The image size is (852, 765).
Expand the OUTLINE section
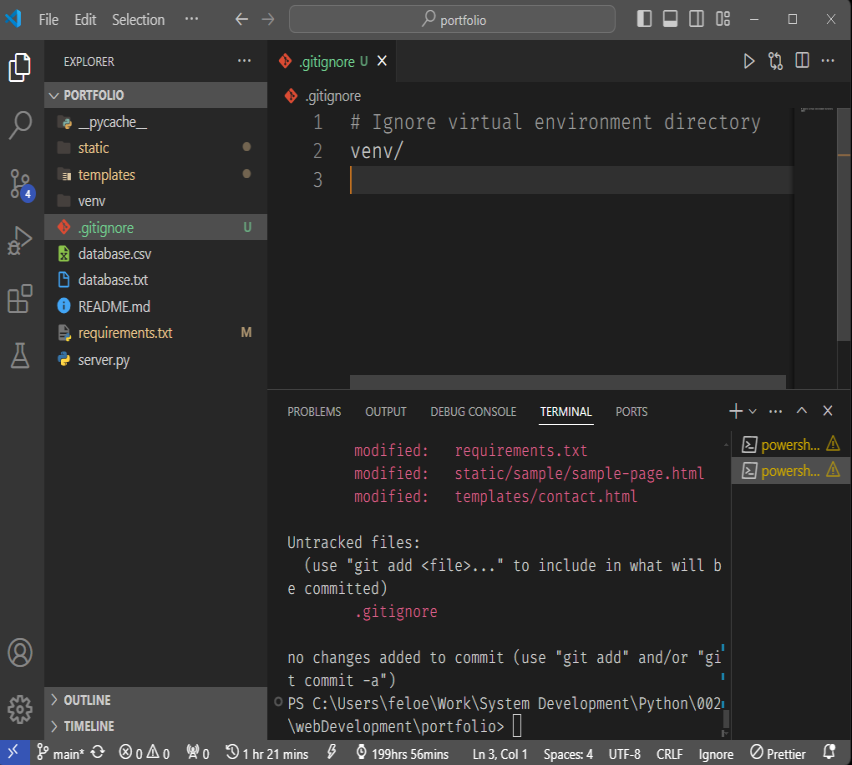87,700
